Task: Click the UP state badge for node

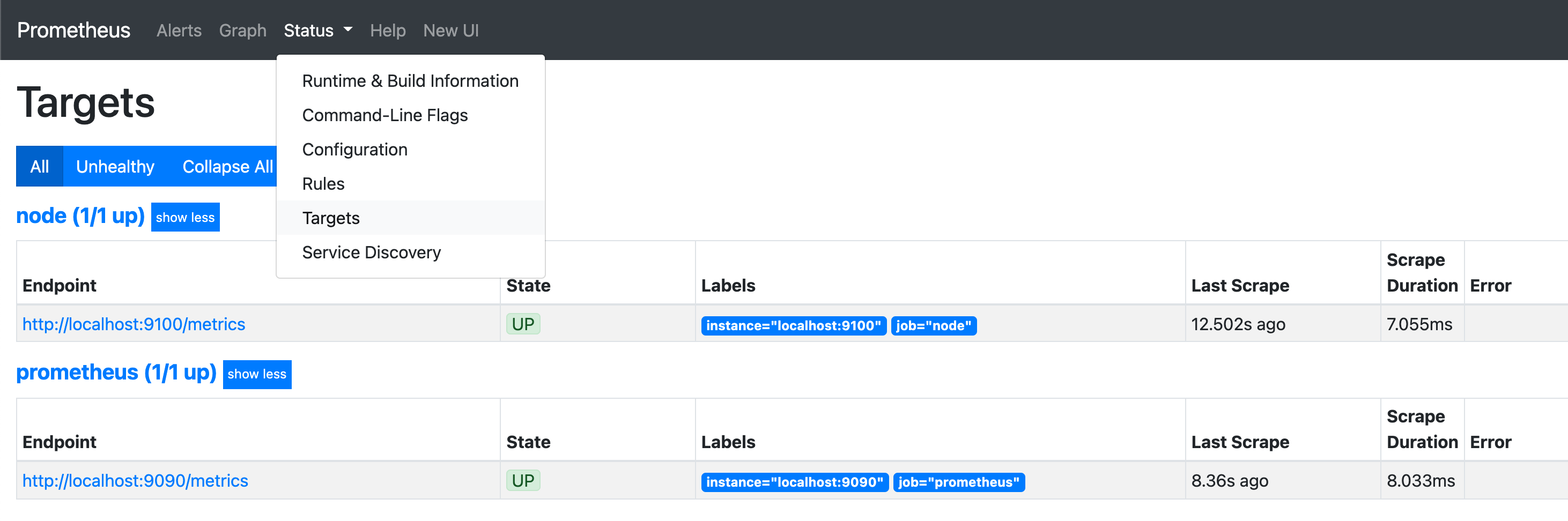Action: 523,324
